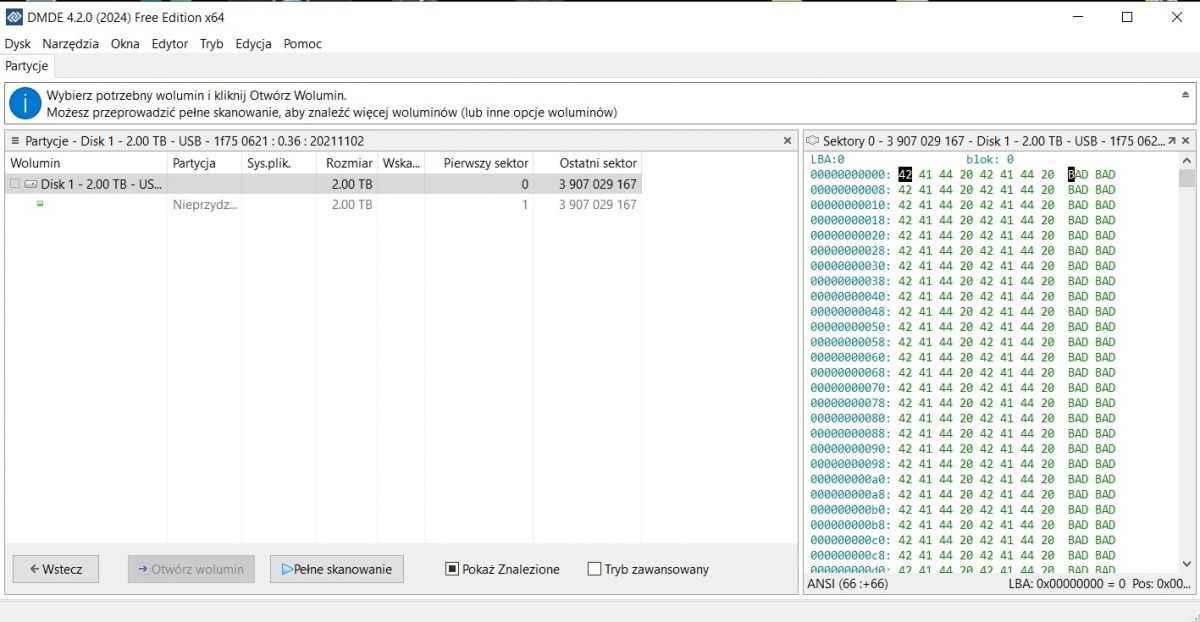Open the Edytor menu

170,44
